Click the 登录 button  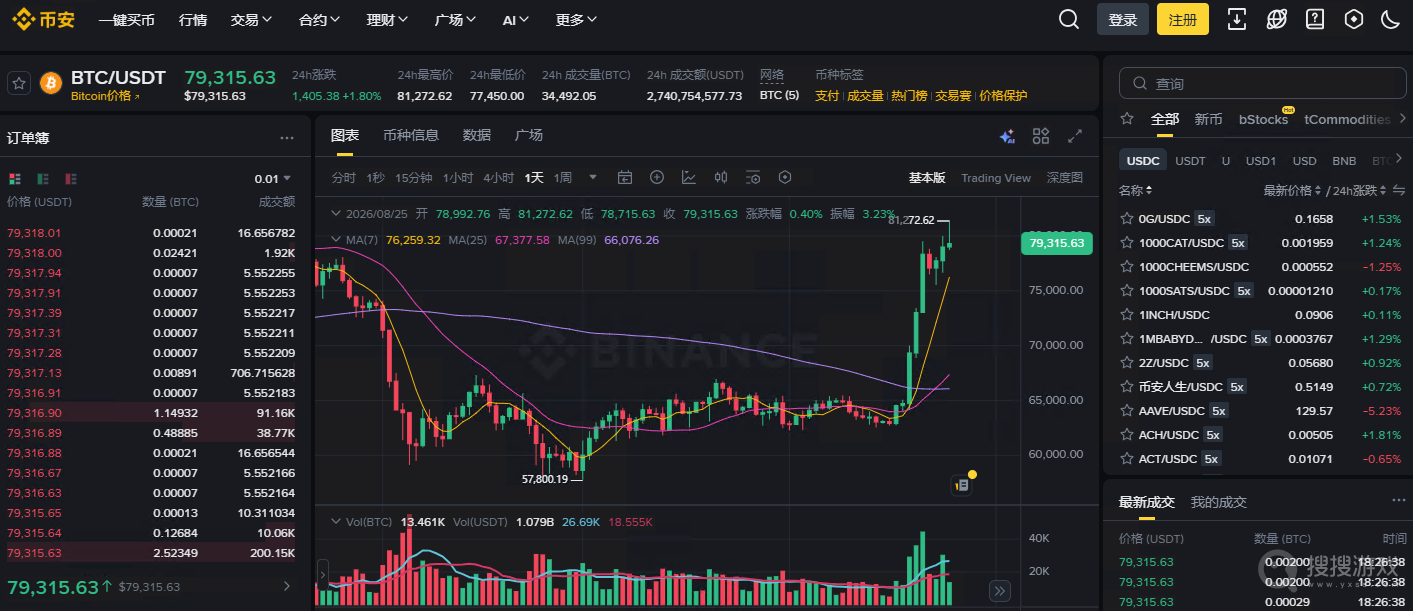point(1123,20)
